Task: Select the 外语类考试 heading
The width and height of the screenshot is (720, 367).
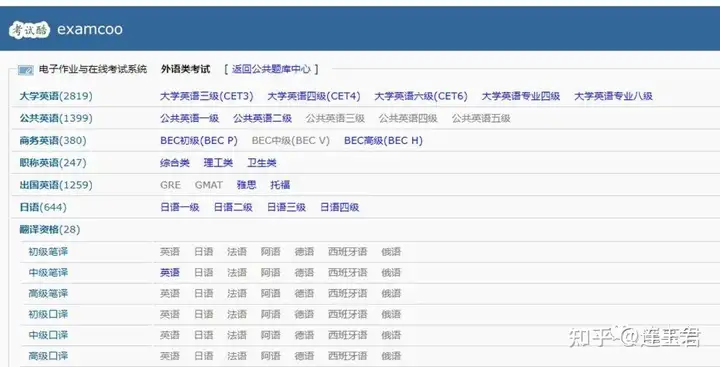Action: (x=186, y=69)
